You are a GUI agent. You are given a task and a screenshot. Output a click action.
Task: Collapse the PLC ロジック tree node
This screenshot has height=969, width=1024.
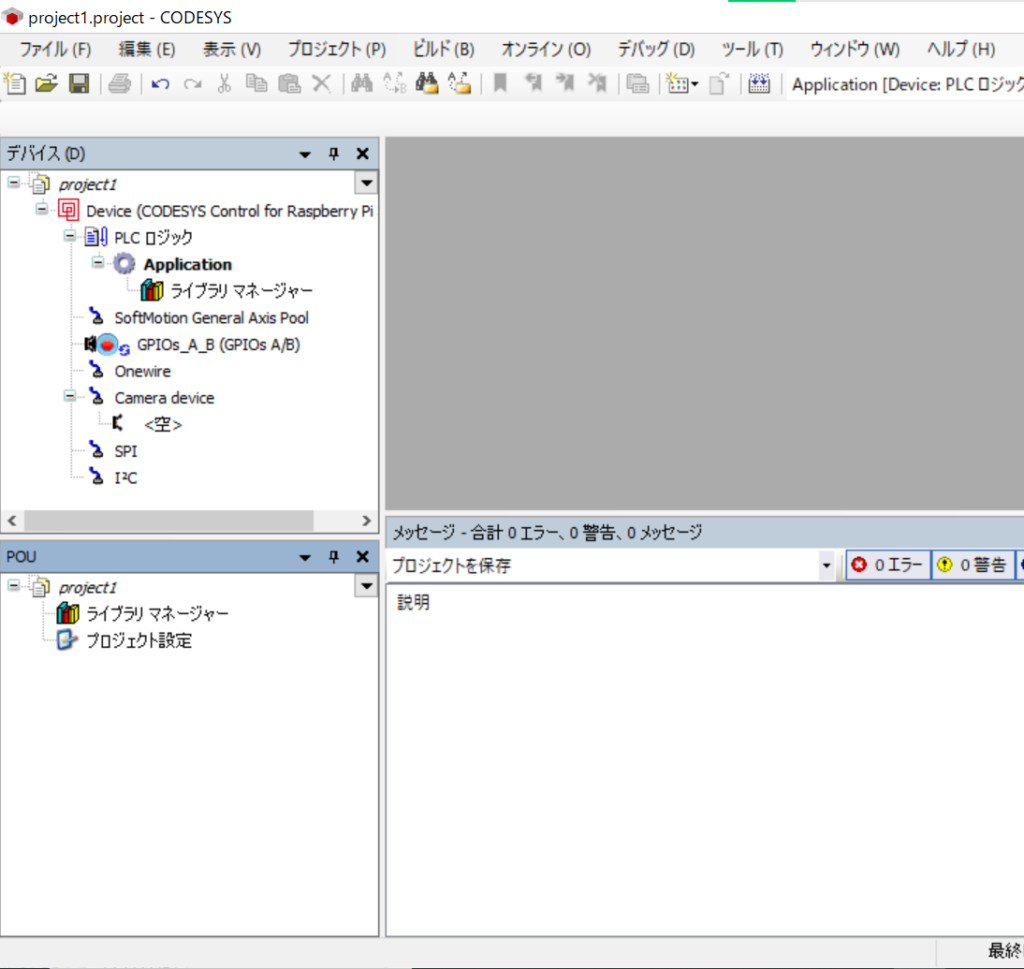(70, 236)
